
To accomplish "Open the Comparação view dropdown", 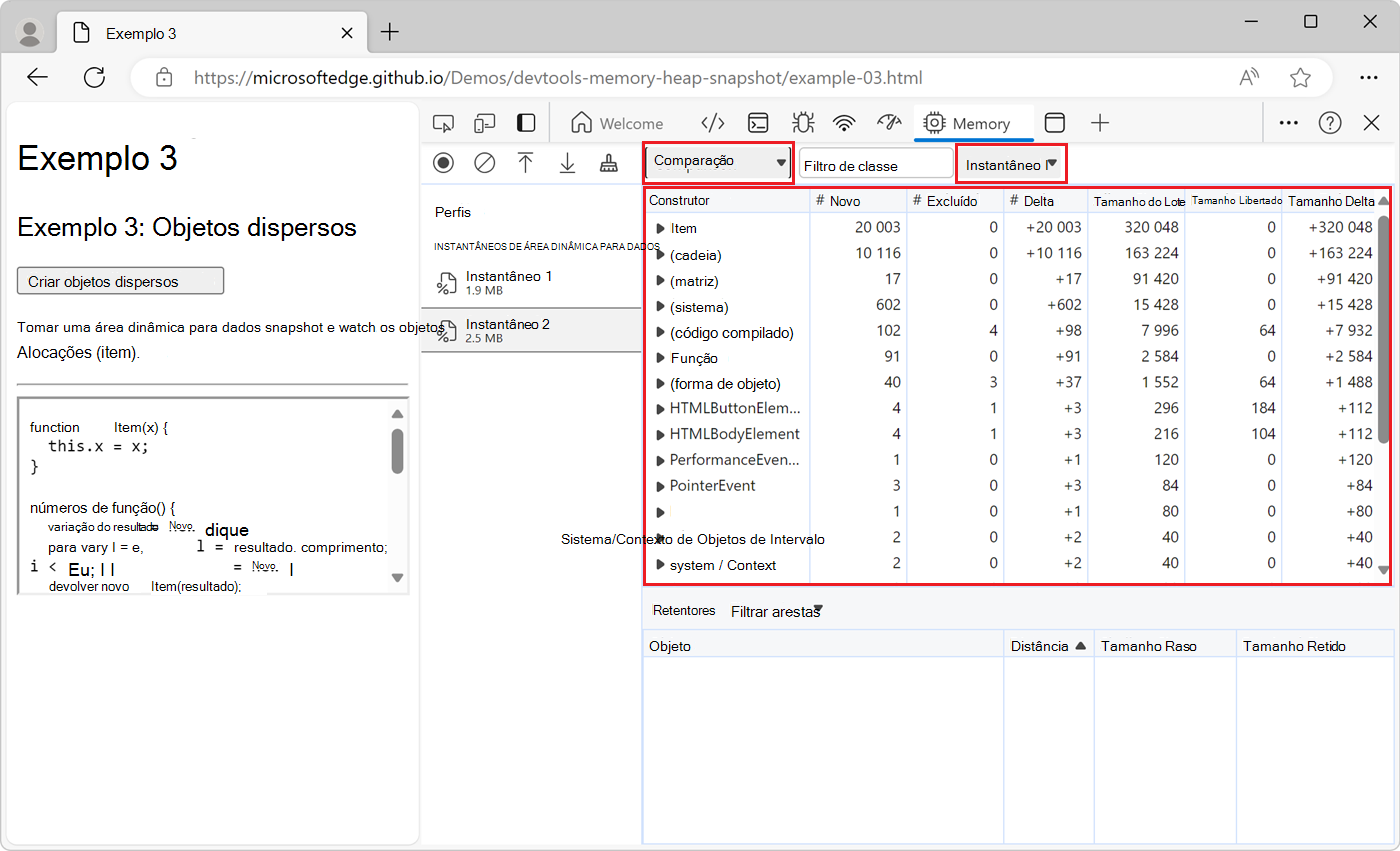I will (x=719, y=163).
